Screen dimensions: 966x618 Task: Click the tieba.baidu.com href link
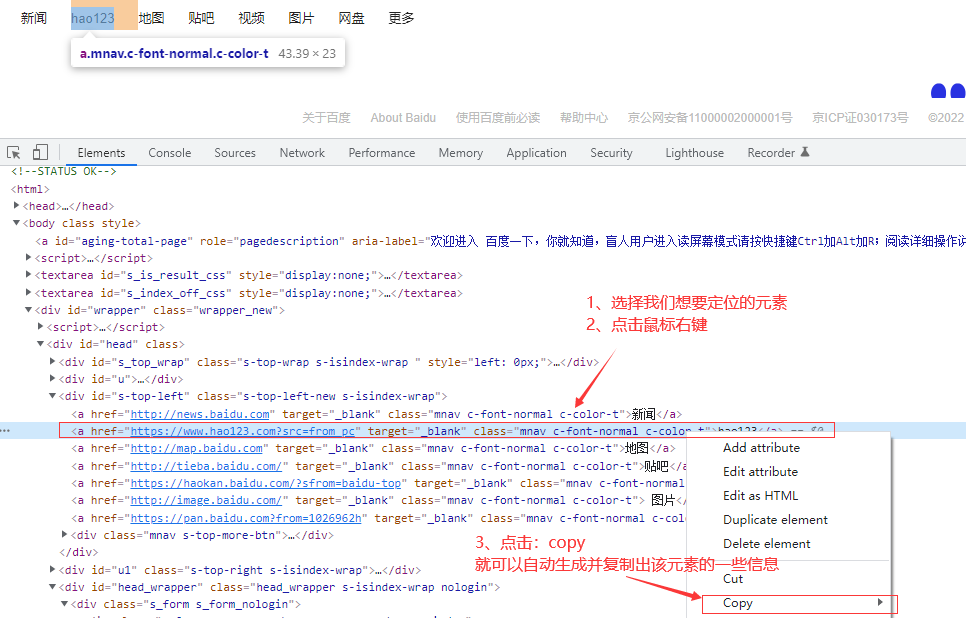[x=206, y=466]
